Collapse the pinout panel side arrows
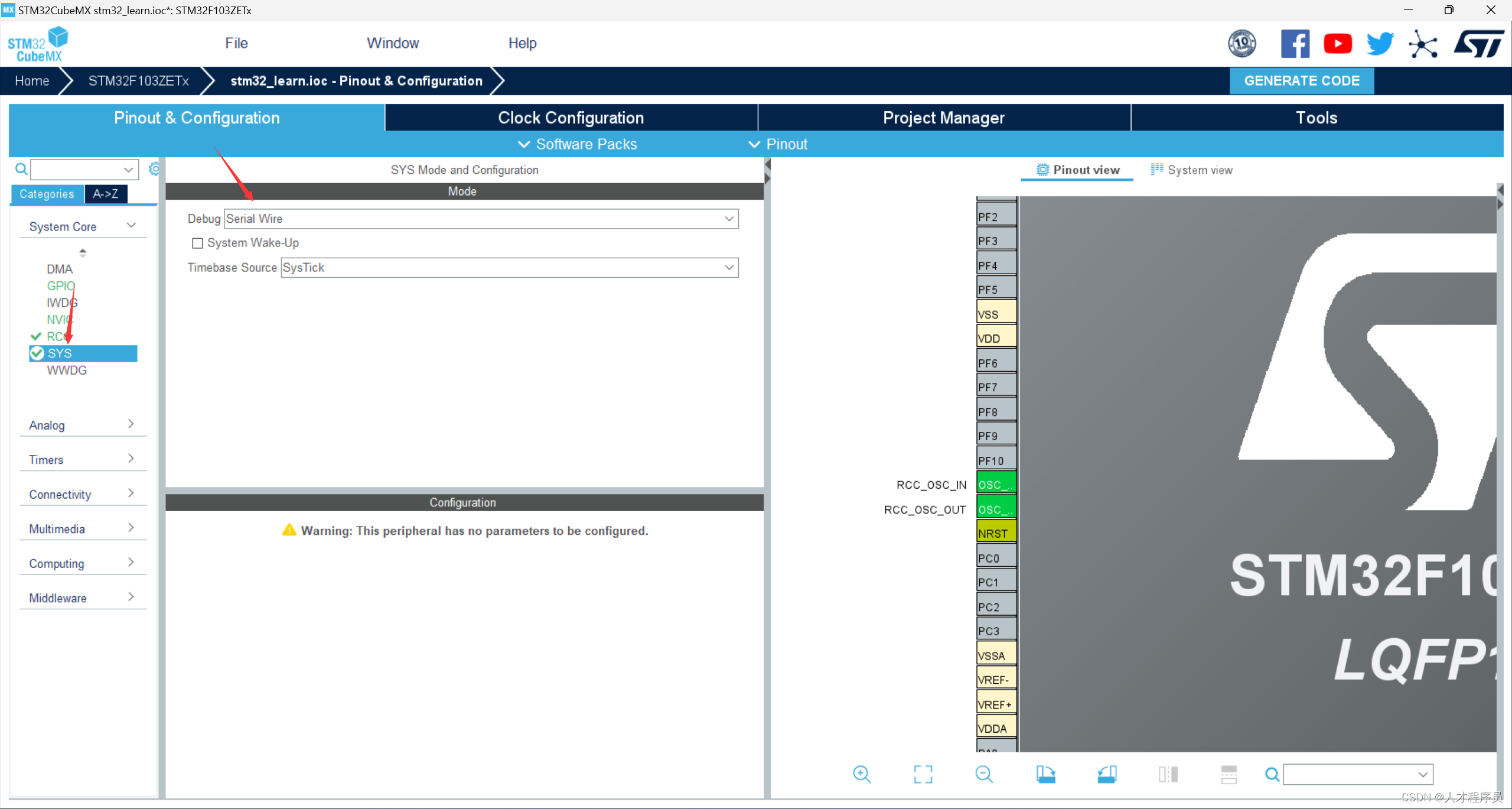This screenshot has height=809, width=1512. [x=1500, y=197]
